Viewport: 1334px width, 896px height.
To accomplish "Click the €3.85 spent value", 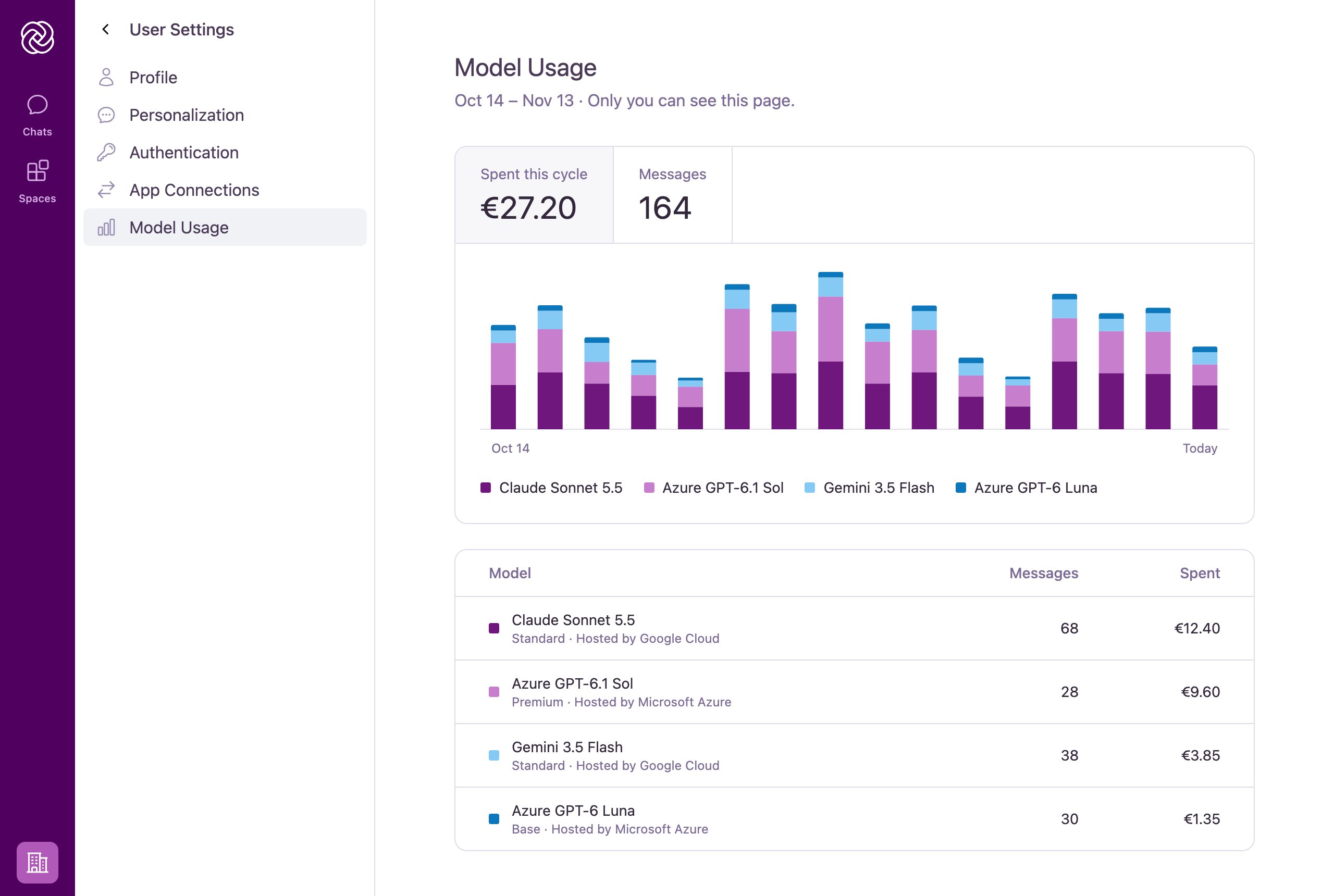I will tap(1200, 755).
